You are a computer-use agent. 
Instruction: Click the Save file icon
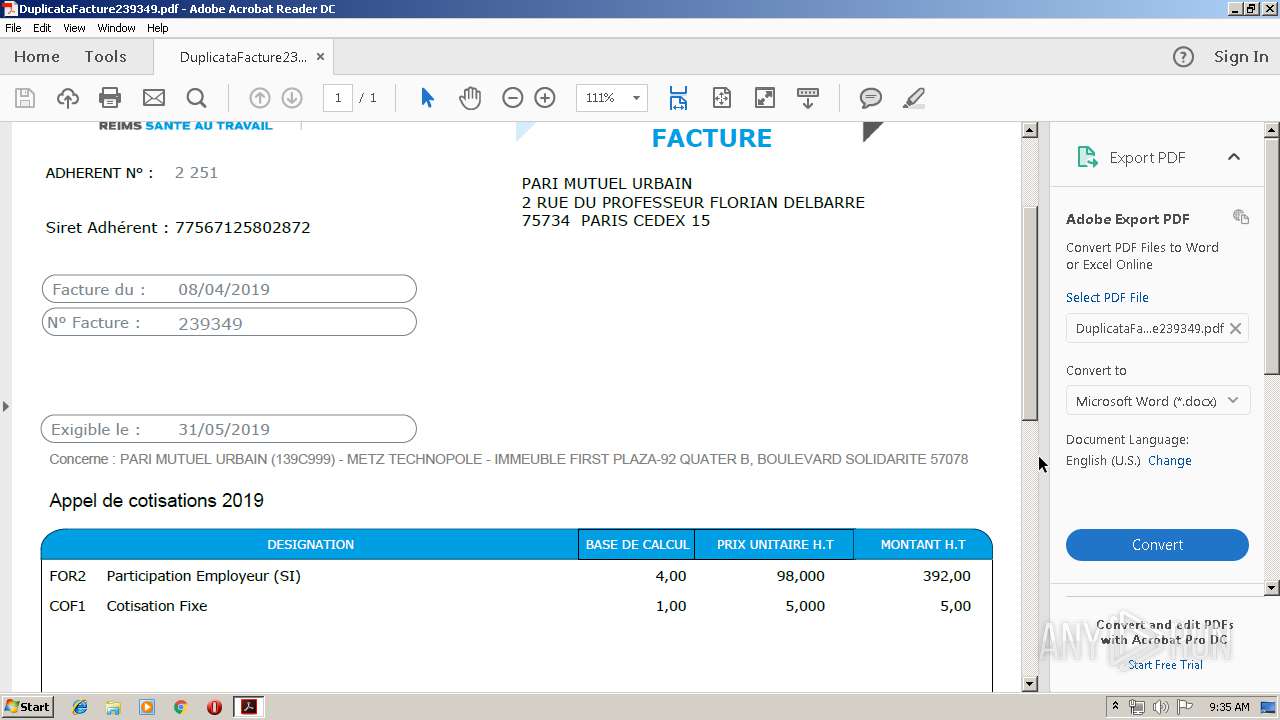(x=25, y=98)
